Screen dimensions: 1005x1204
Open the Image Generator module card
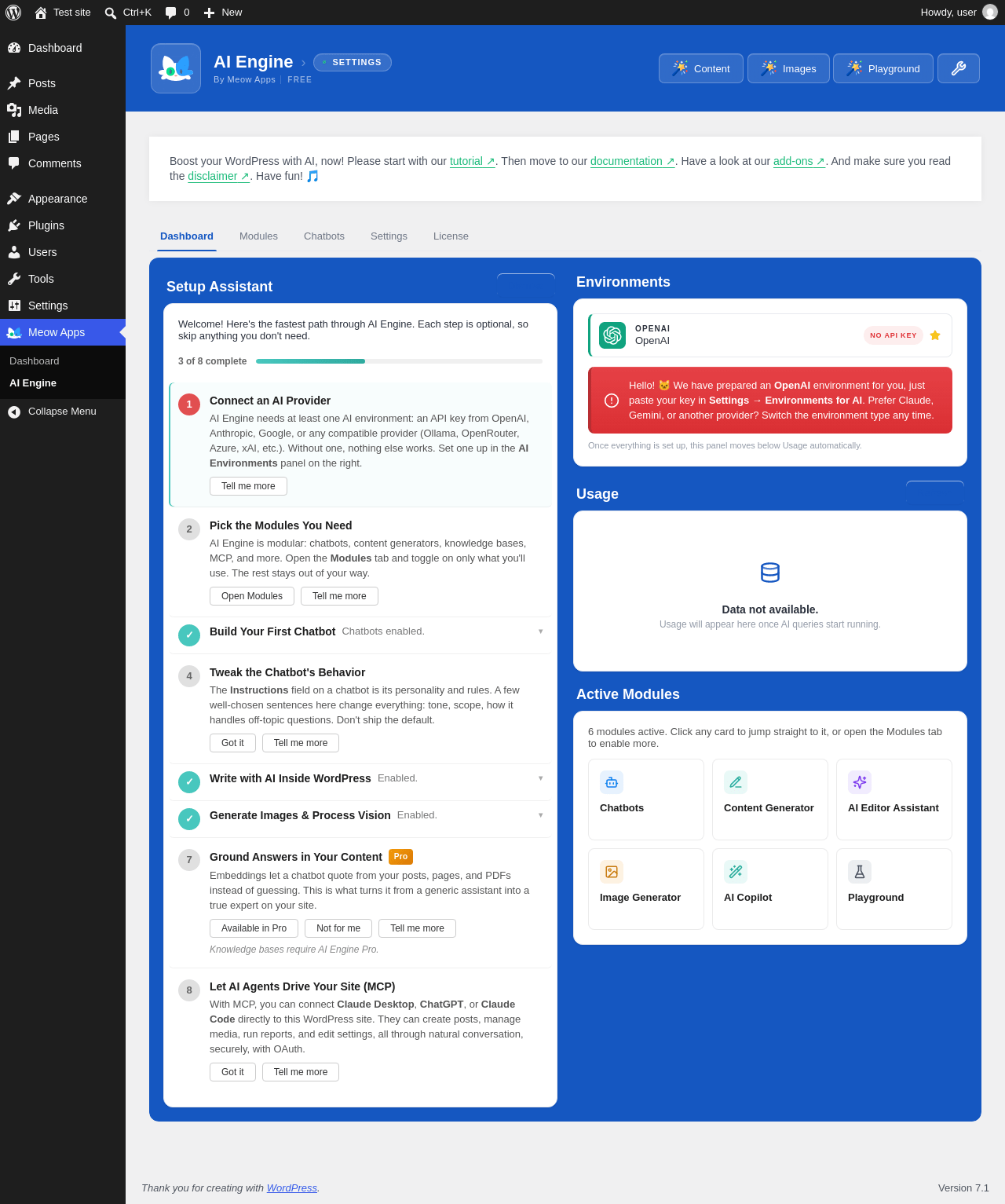point(646,889)
